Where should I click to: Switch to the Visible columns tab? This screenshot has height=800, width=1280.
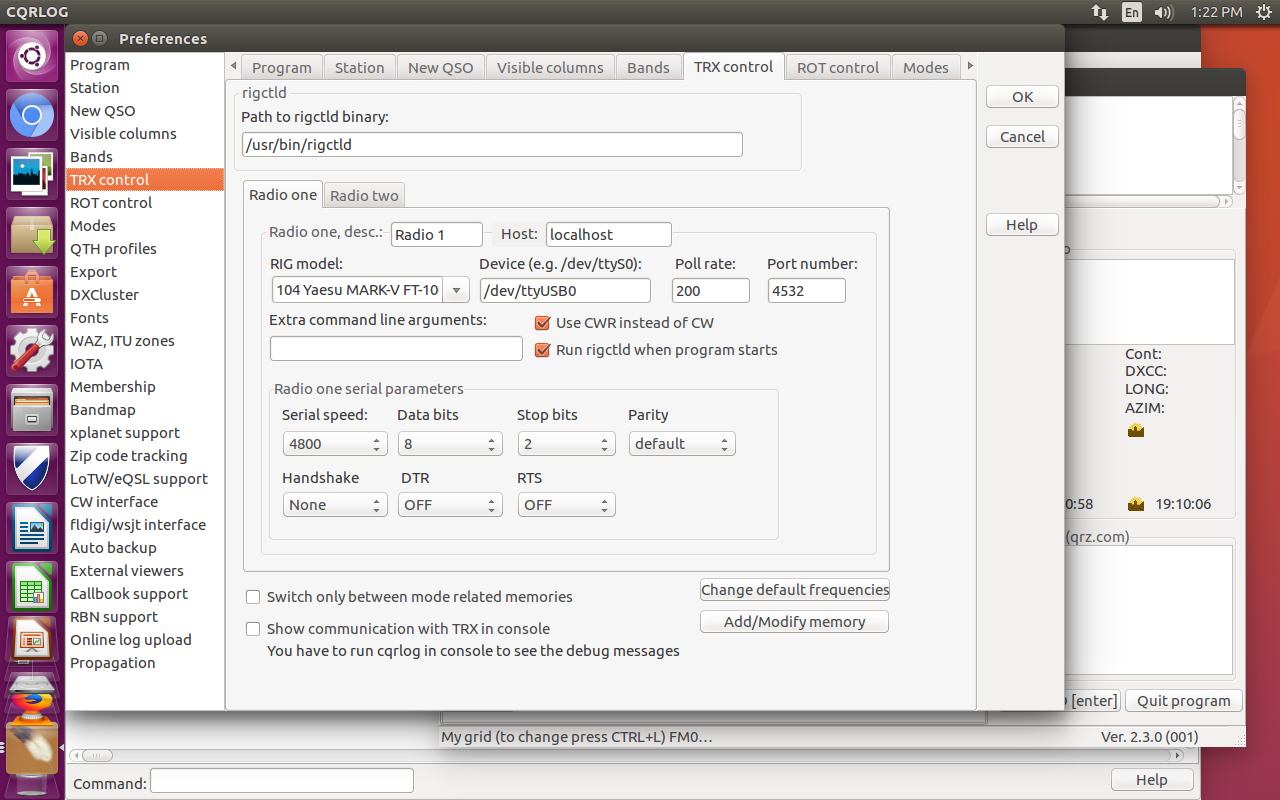click(x=550, y=68)
